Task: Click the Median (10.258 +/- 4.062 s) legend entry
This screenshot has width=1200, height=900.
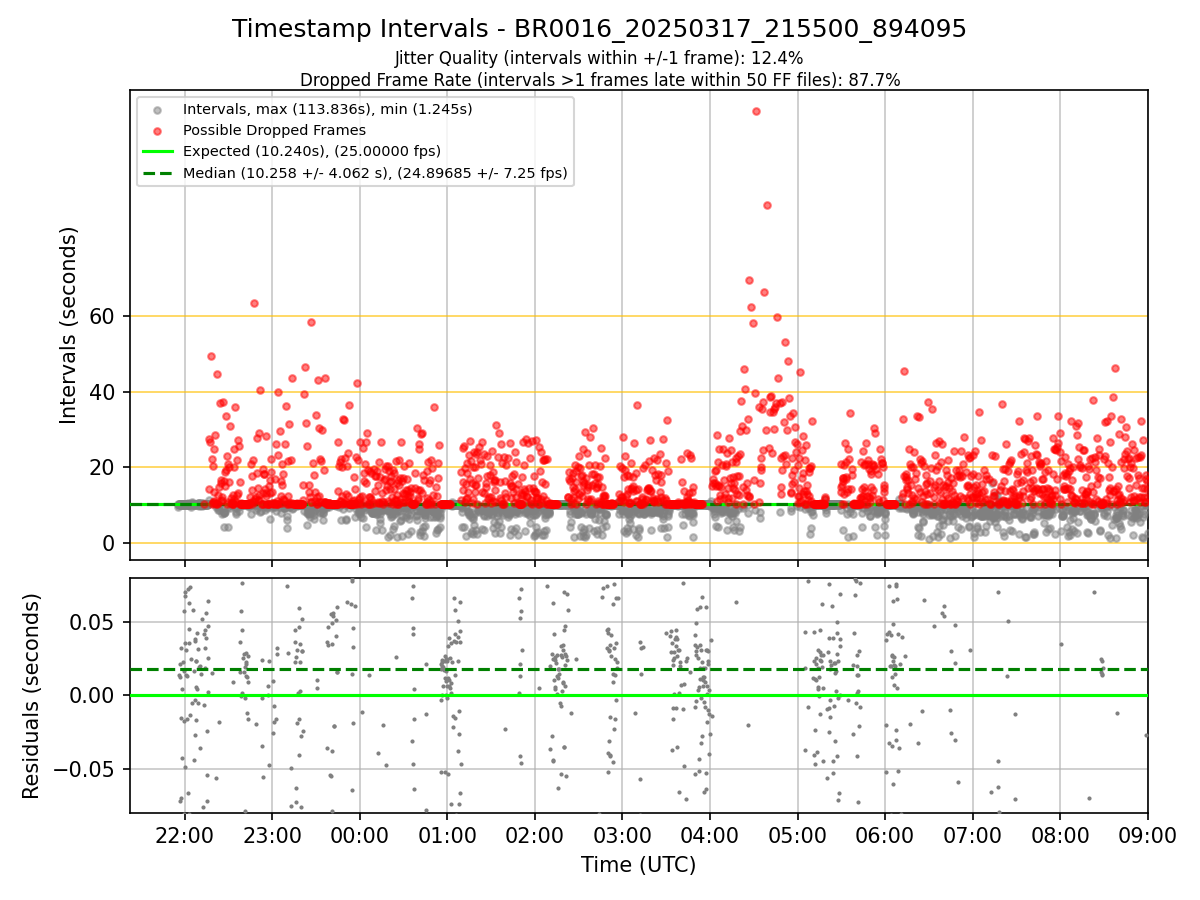Action: [x=375, y=173]
